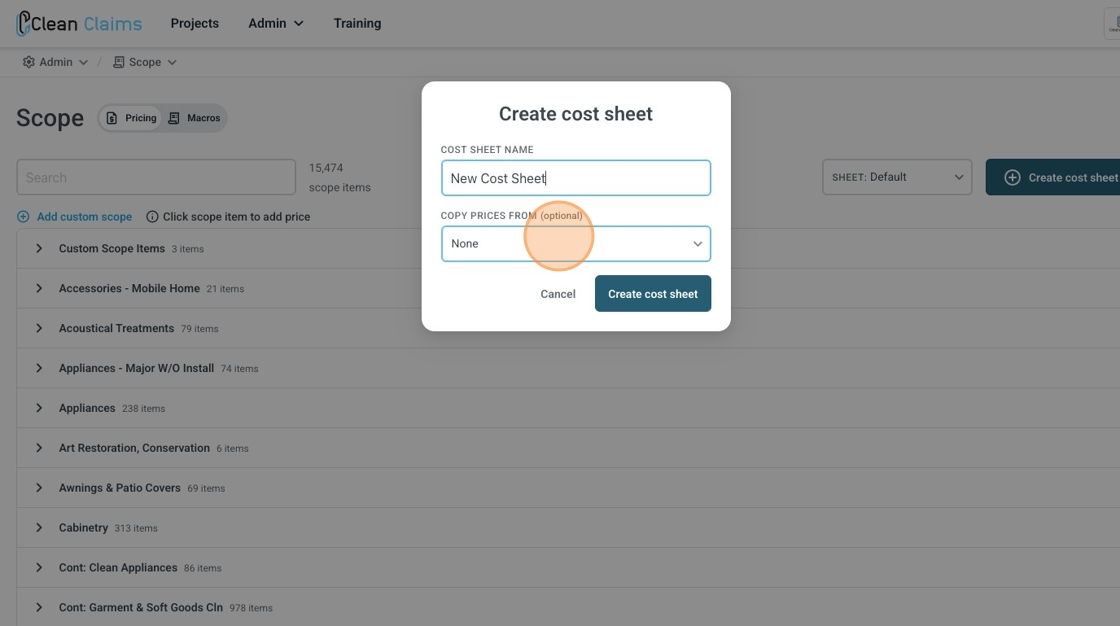
Task: Expand the Cabinetry category chevron
Action: tap(39, 527)
